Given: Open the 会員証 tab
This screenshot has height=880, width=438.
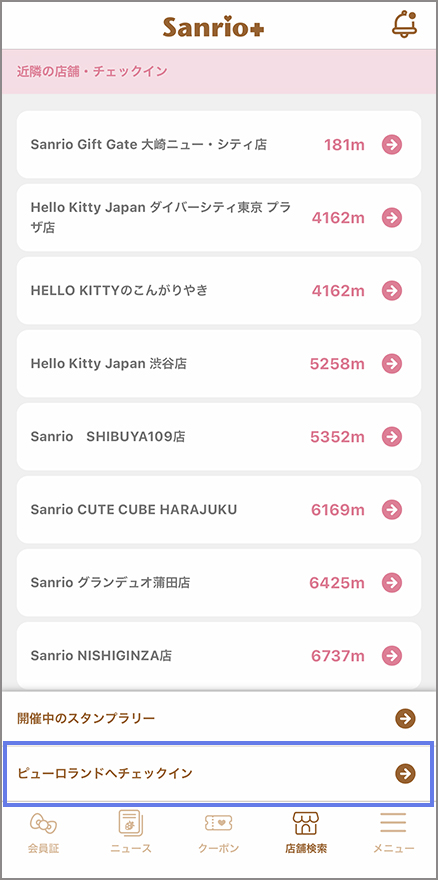Looking at the screenshot, I should [x=43, y=833].
